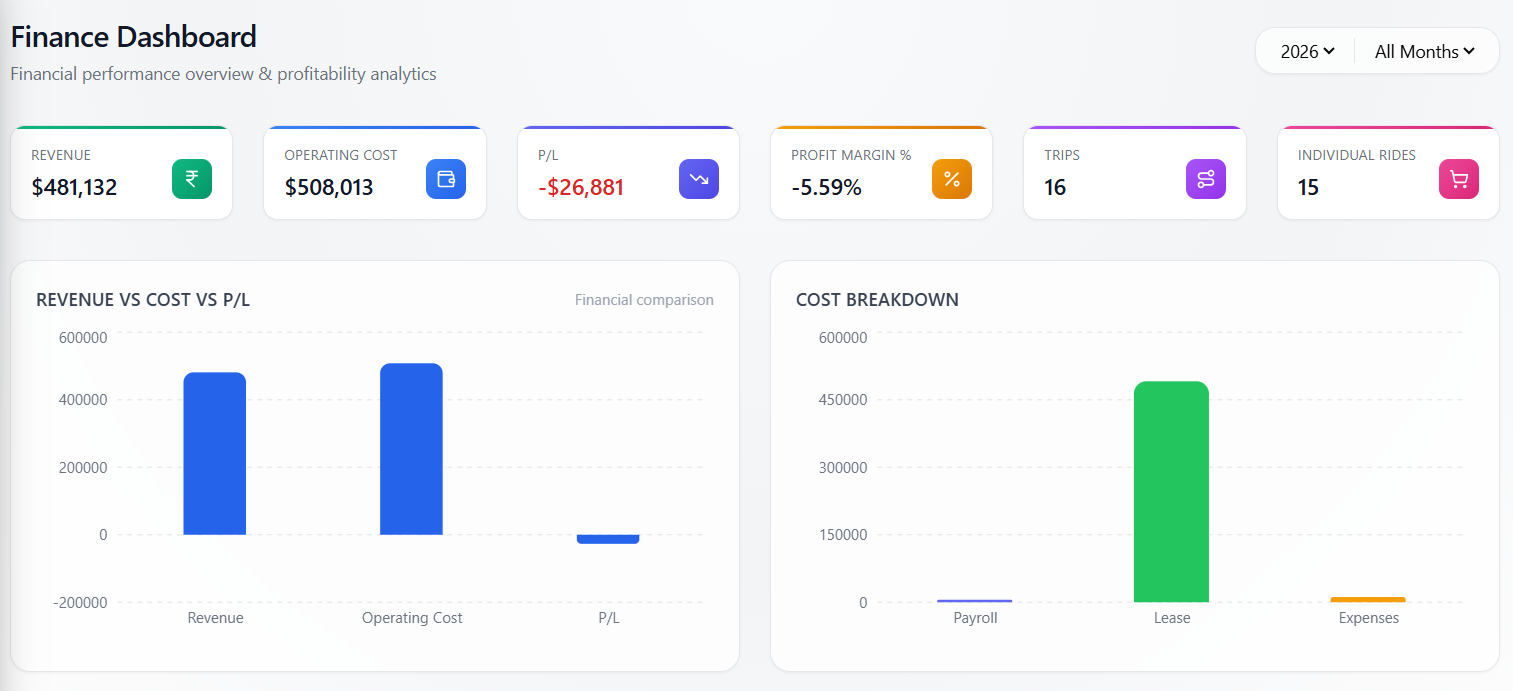Open the 2026 year dropdown
This screenshot has height=691, width=1513.
tap(1306, 51)
